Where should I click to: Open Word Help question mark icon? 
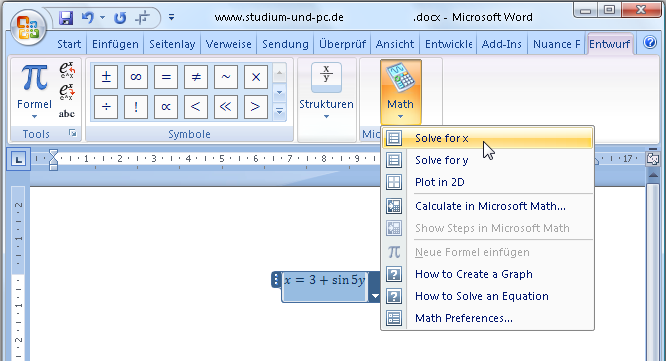pyautogui.click(x=650, y=42)
